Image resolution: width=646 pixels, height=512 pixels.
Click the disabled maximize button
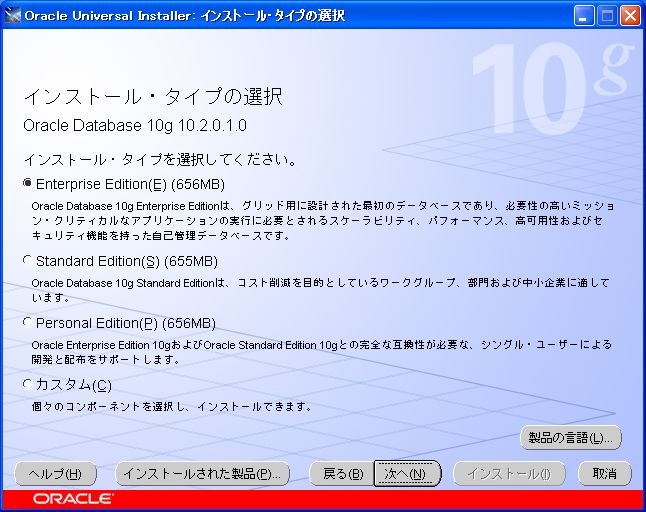[x=607, y=16]
